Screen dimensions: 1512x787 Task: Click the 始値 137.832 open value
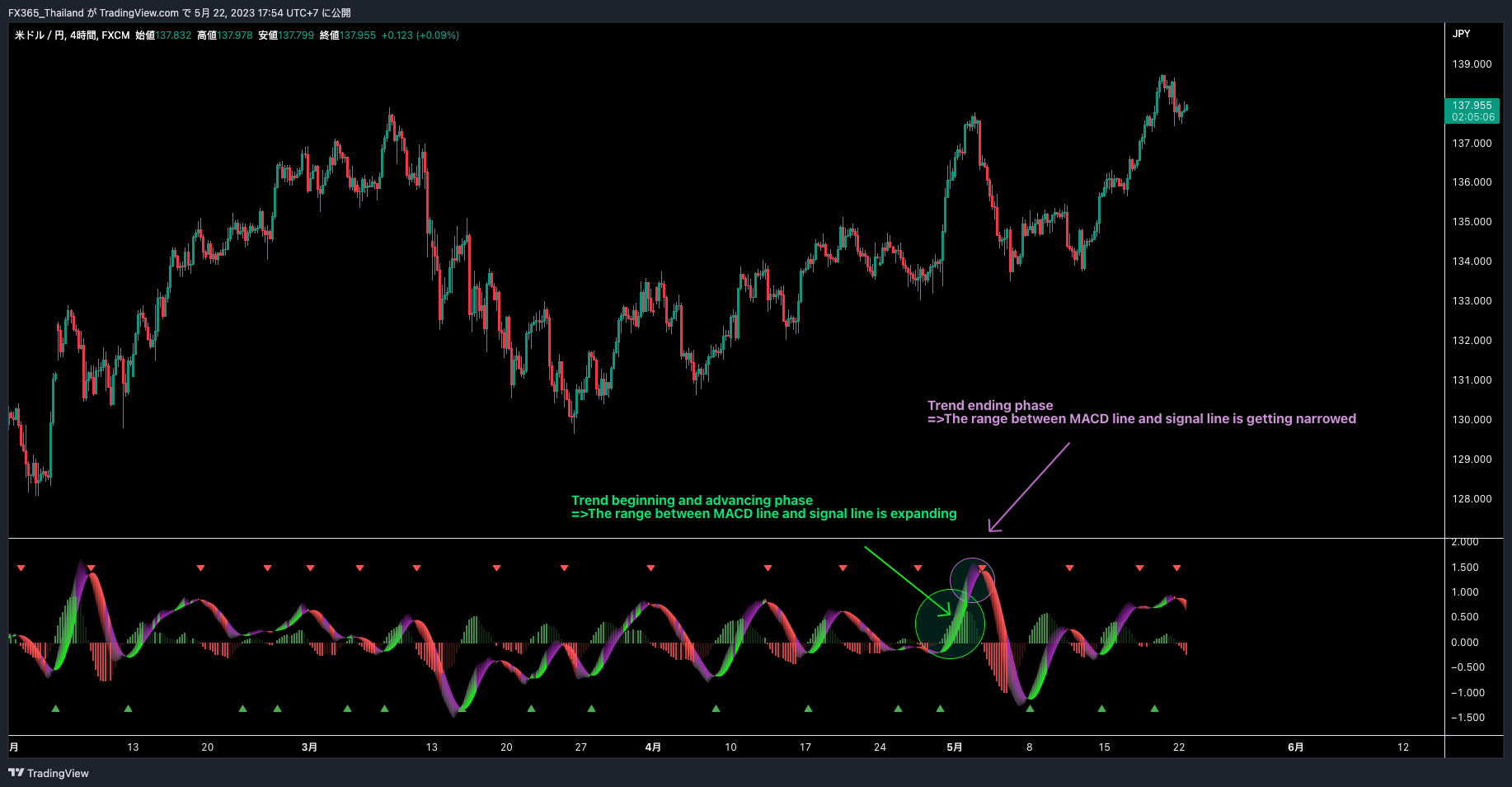pos(163,35)
